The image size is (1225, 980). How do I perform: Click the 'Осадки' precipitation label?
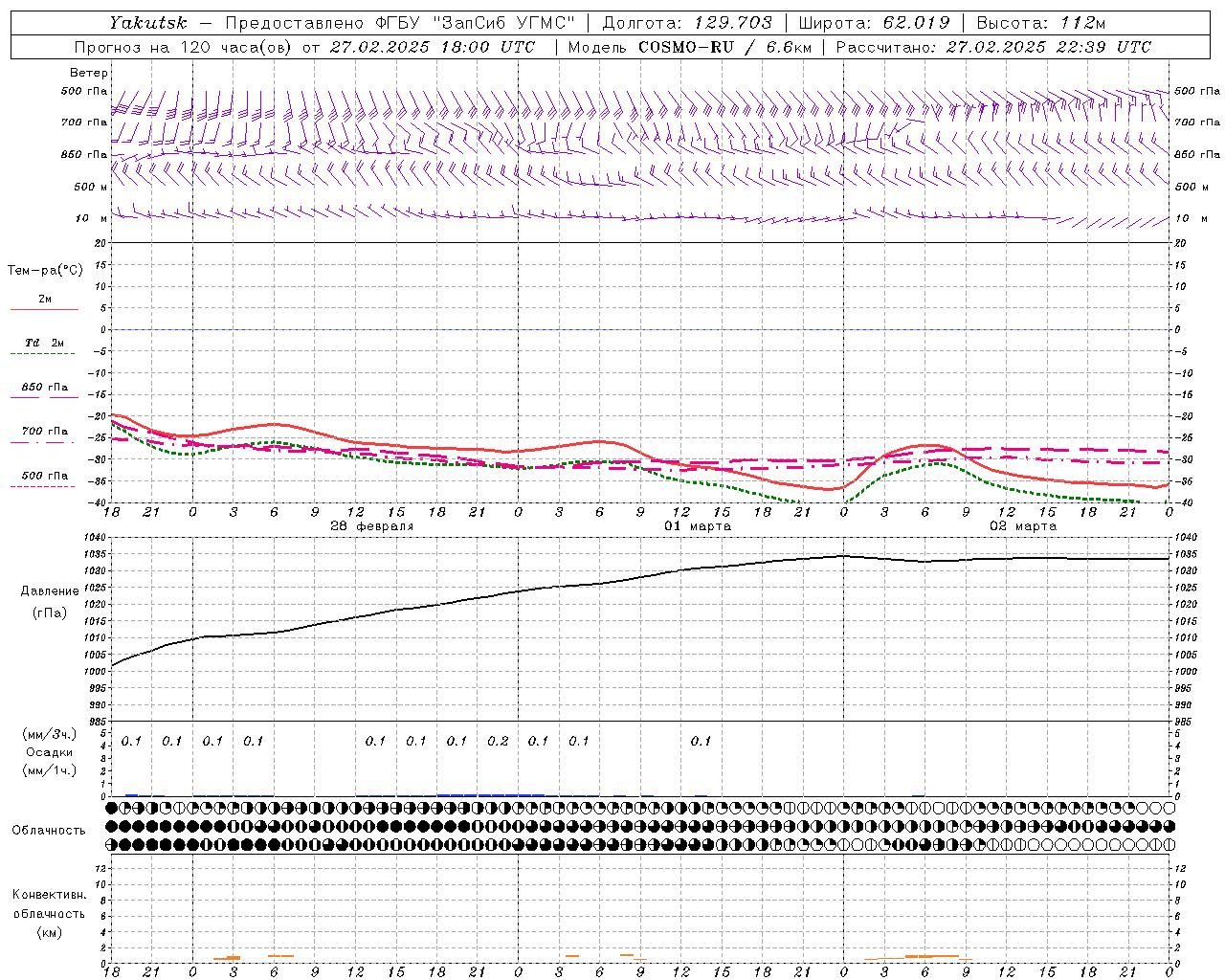[x=50, y=752]
